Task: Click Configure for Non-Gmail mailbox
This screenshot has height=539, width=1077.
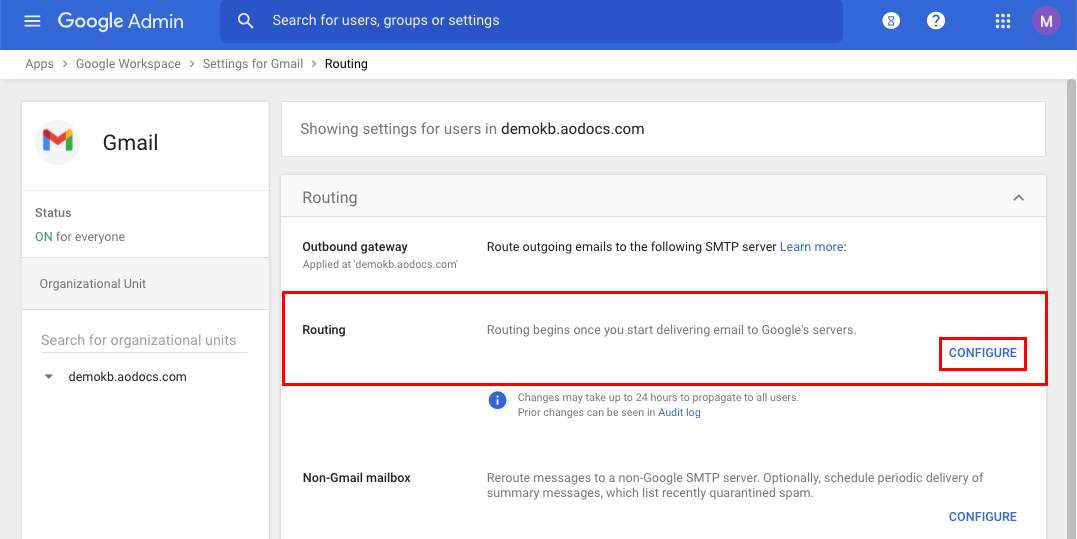Action: (x=982, y=516)
